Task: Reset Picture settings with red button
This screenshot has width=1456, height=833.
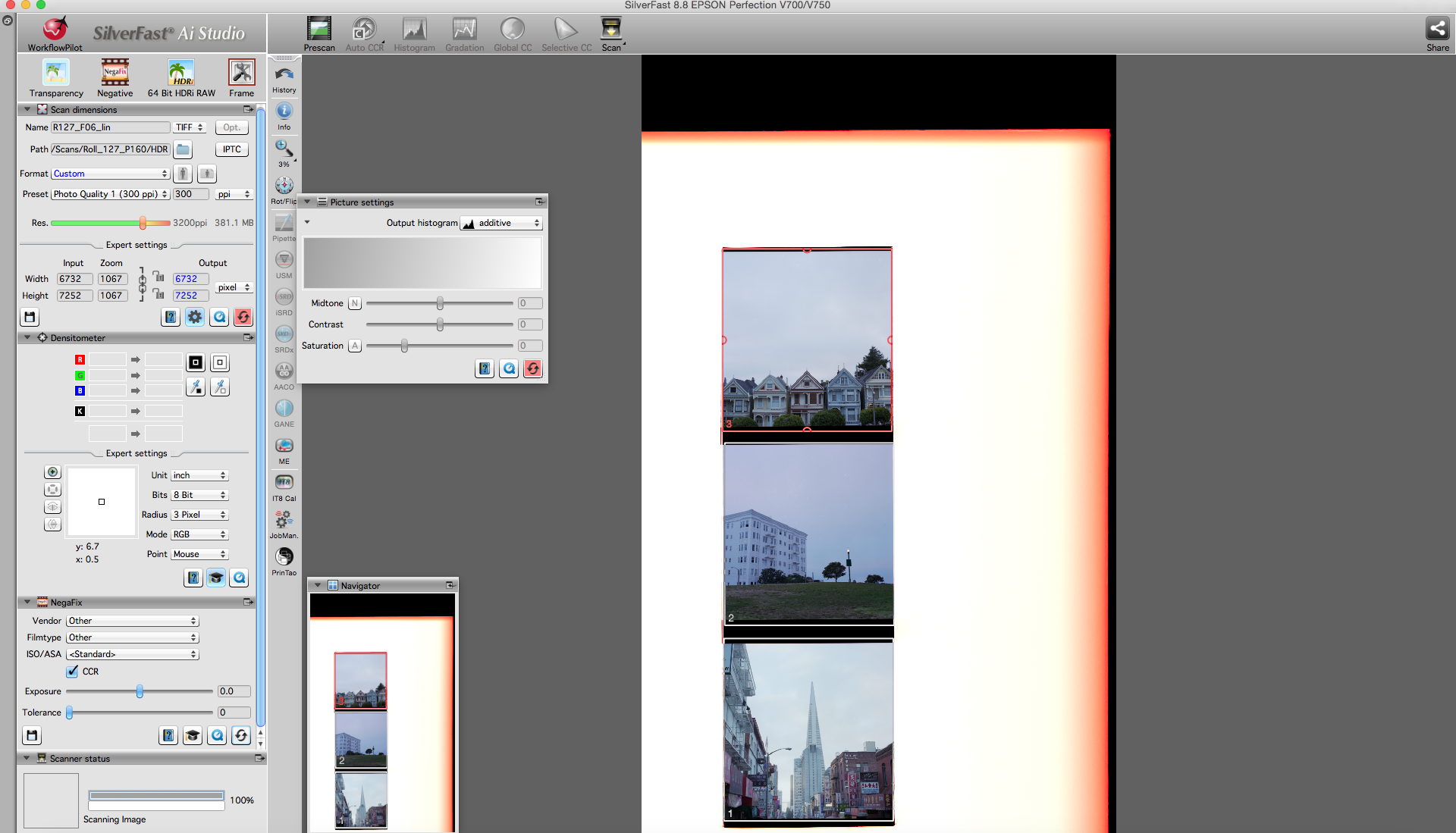Action: point(533,368)
